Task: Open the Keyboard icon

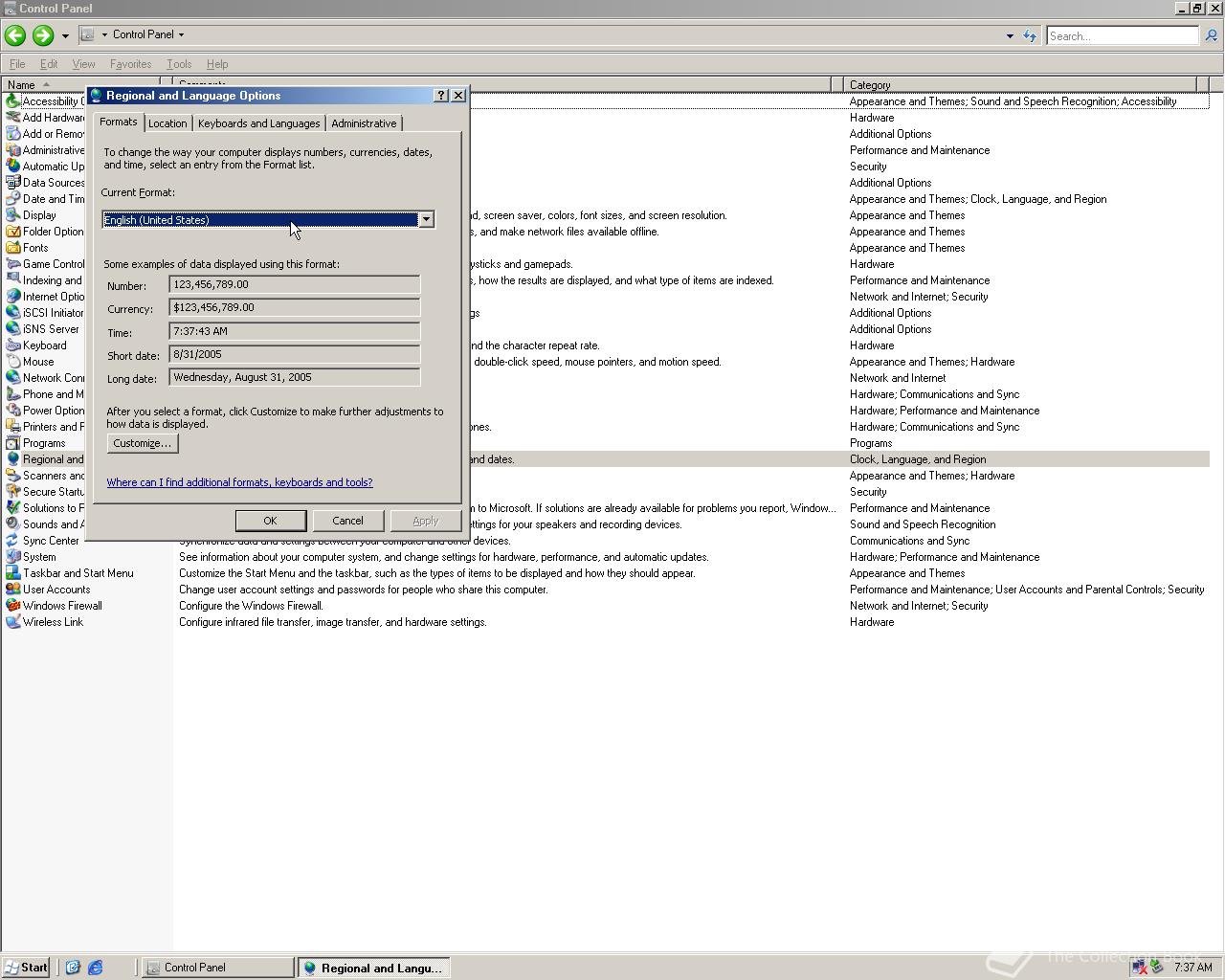Action: coord(13,345)
